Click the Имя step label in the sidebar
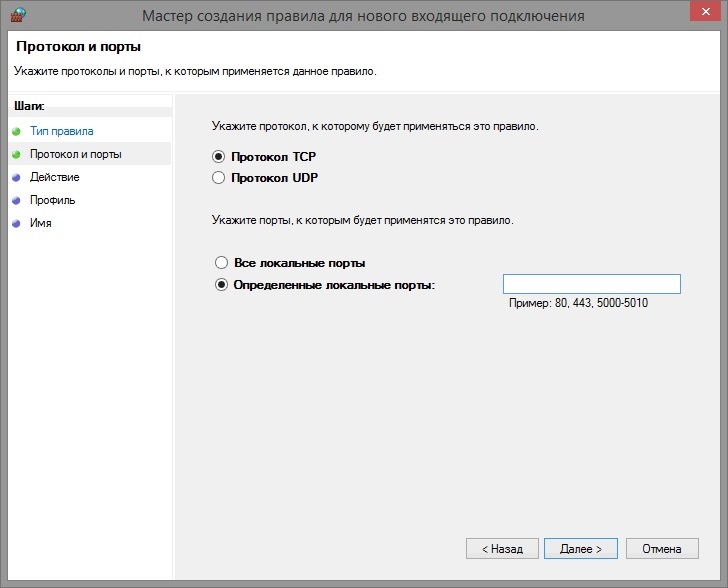The width and height of the screenshot is (728, 588). tap(41, 223)
